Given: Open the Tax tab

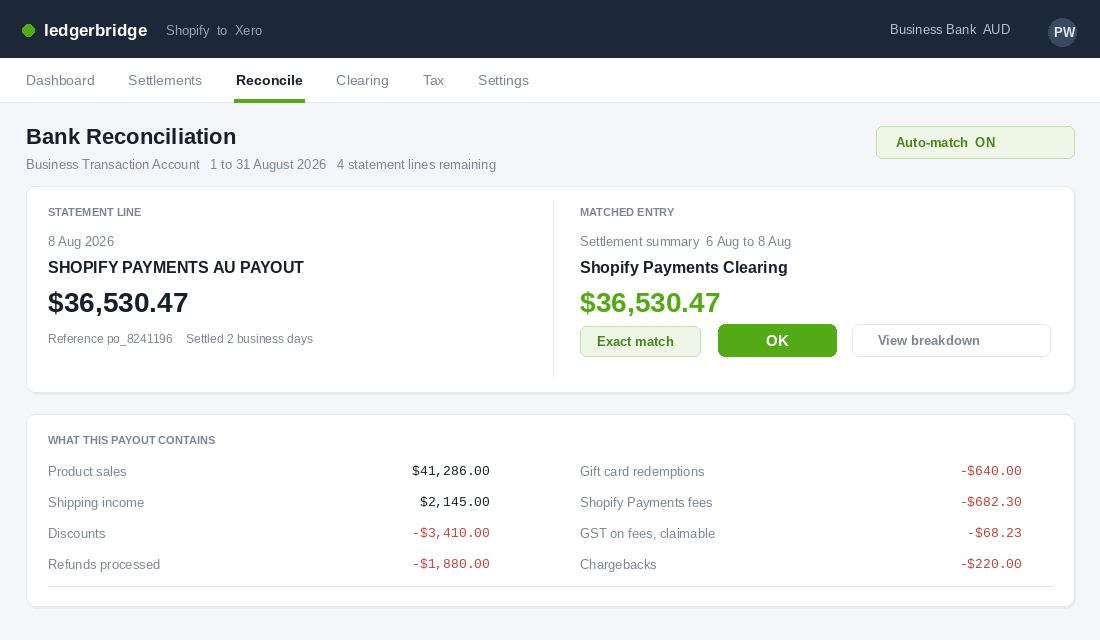Looking at the screenshot, I should tap(434, 81).
